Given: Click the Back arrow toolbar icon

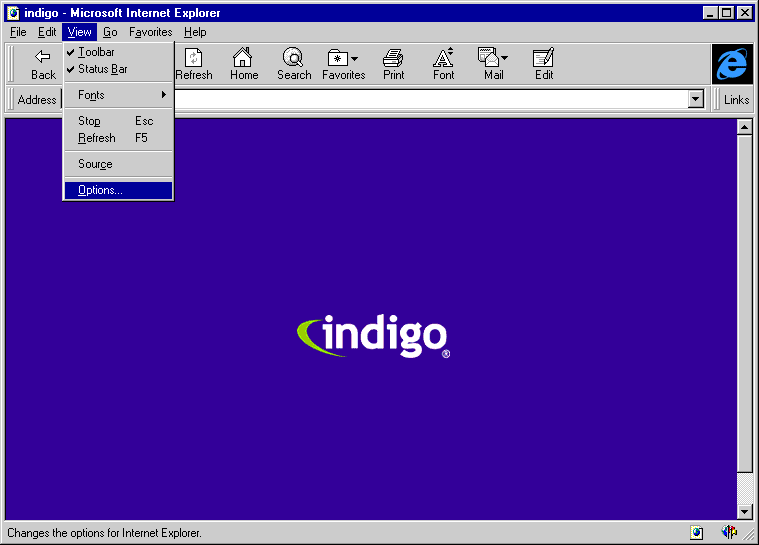Looking at the screenshot, I should click(x=43, y=57).
